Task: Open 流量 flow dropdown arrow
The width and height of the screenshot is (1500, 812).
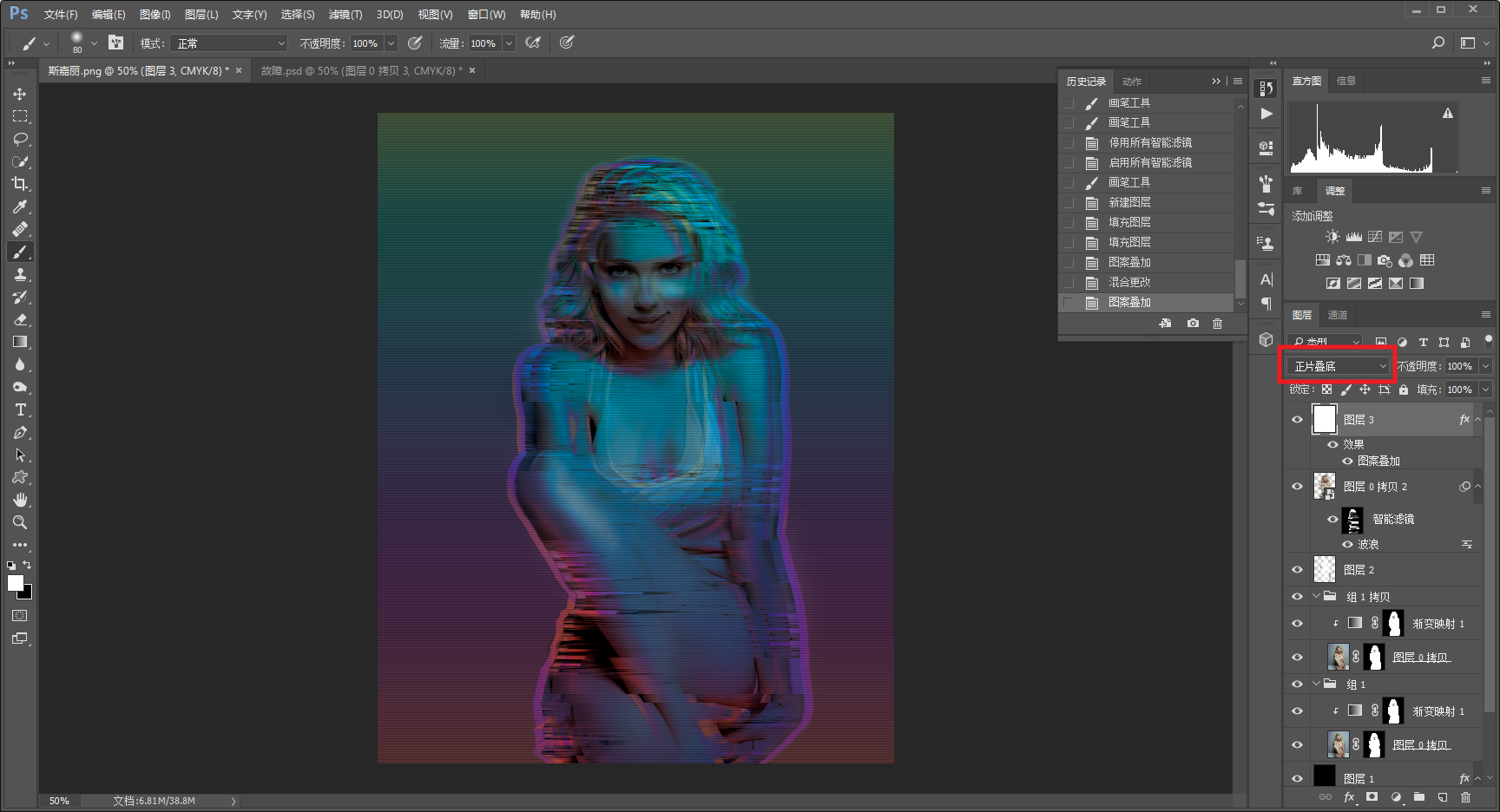Action: coord(509,43)
